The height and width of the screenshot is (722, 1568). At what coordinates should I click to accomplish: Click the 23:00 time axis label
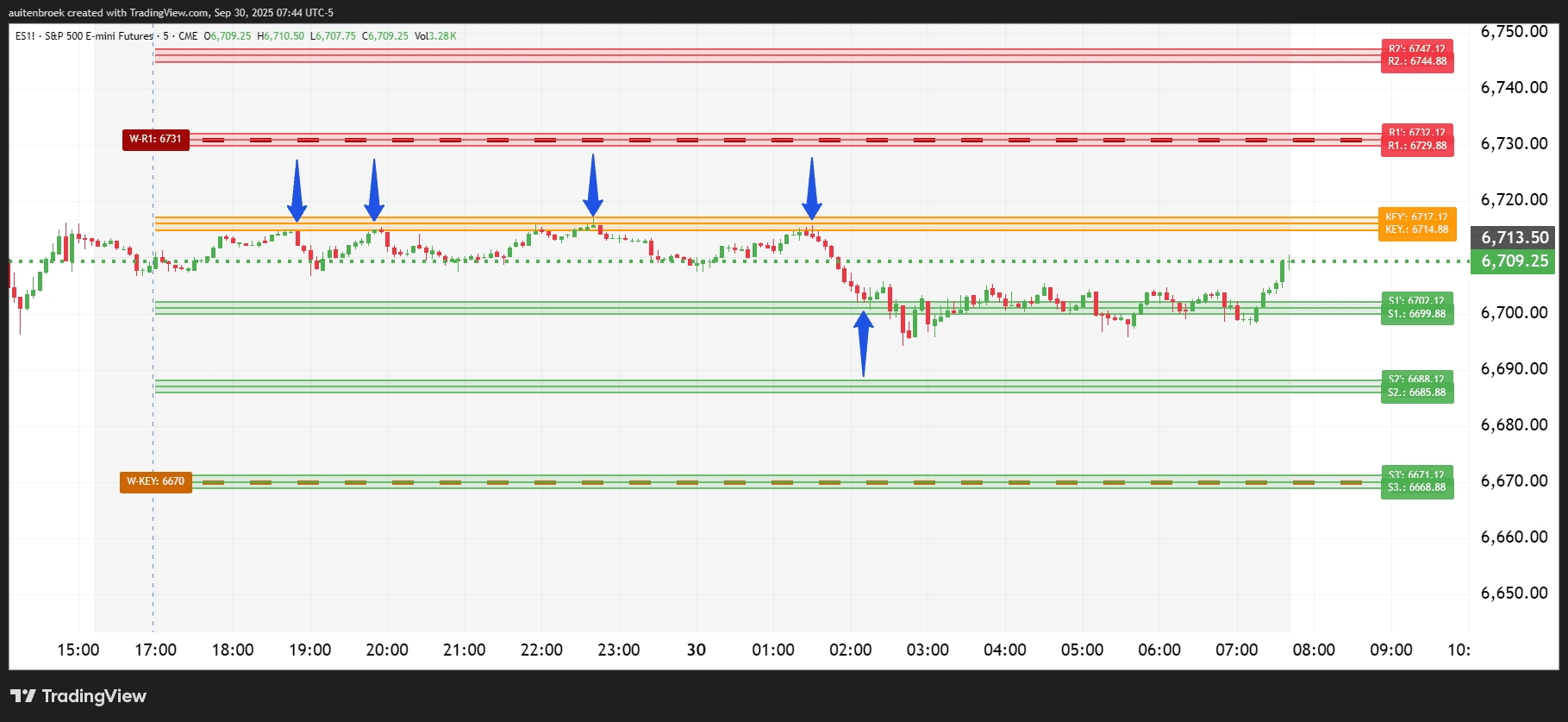tap(619, 650)
